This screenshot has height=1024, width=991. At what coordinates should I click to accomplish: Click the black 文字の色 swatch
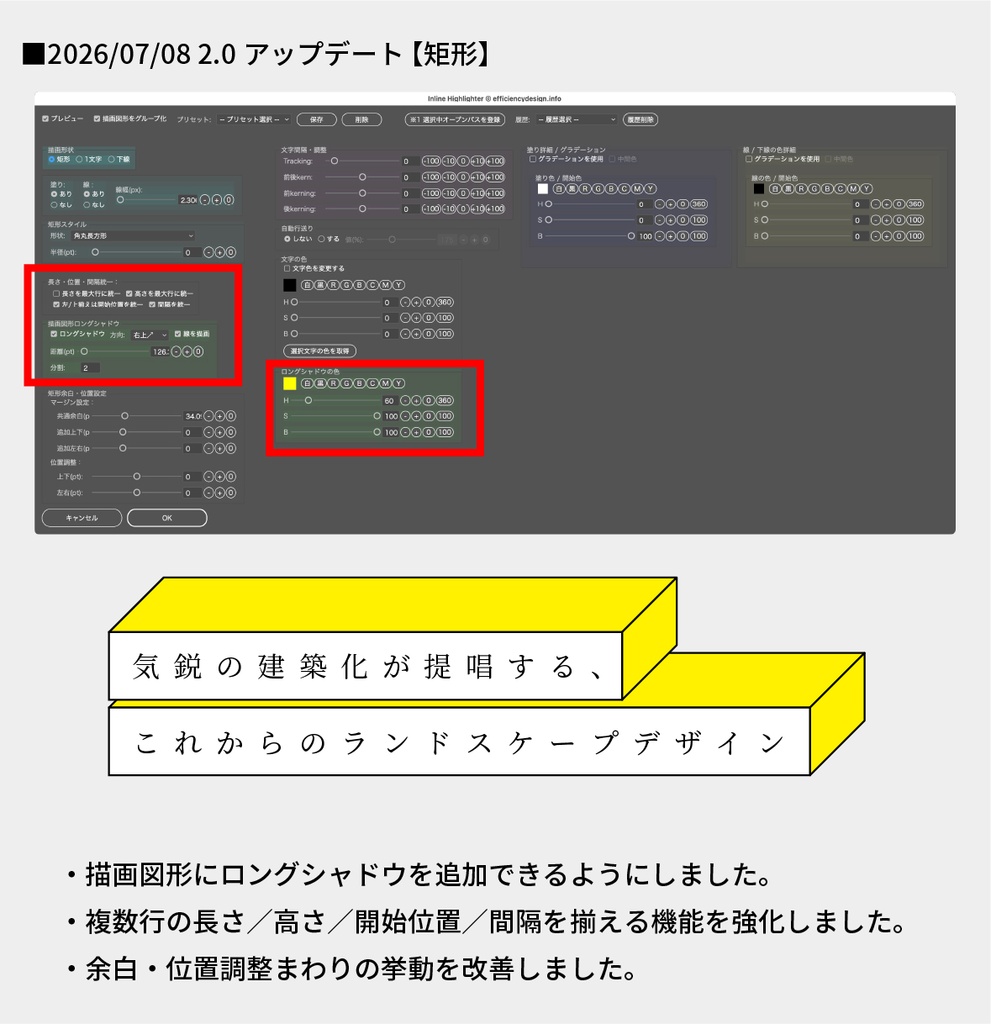(x=289, y=285)
